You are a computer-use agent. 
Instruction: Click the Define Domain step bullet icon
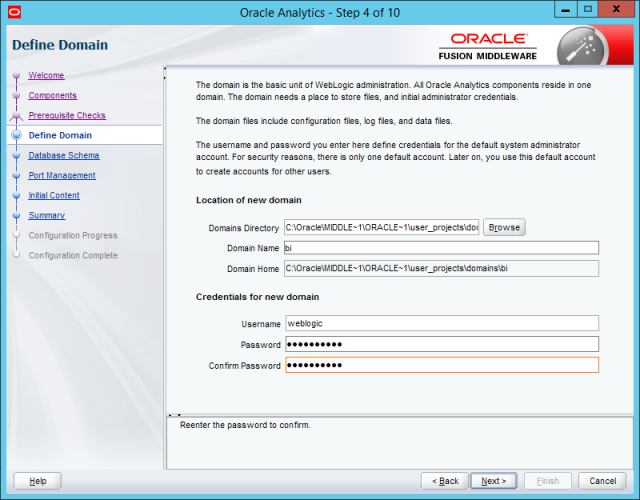(16, 135)
